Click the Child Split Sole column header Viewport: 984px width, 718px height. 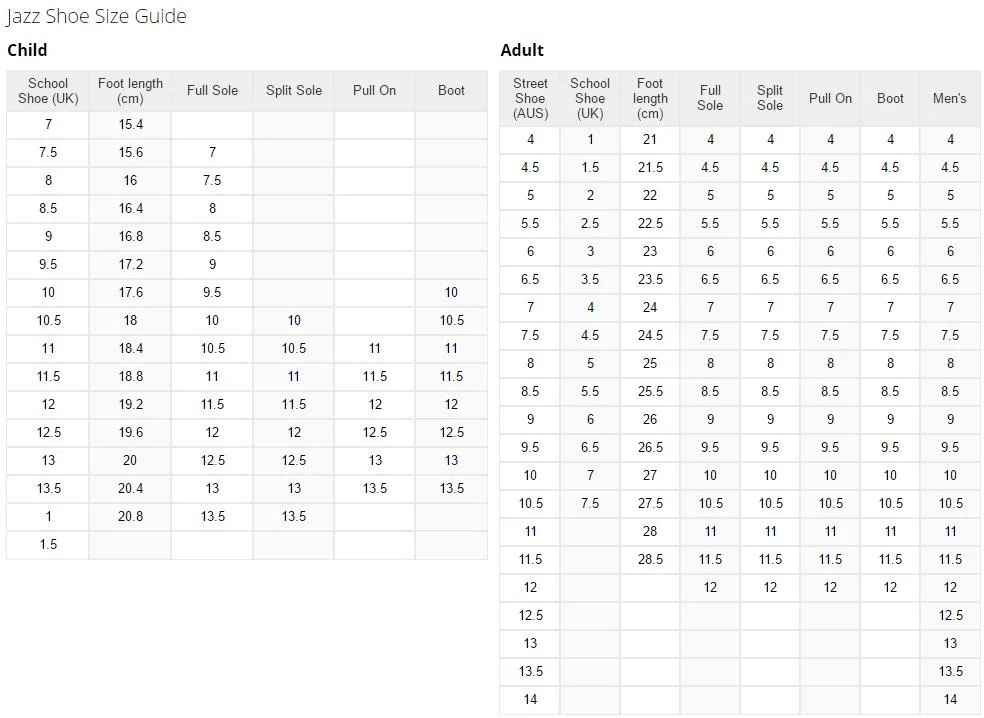pyautogui.click(x=294, y=91)
